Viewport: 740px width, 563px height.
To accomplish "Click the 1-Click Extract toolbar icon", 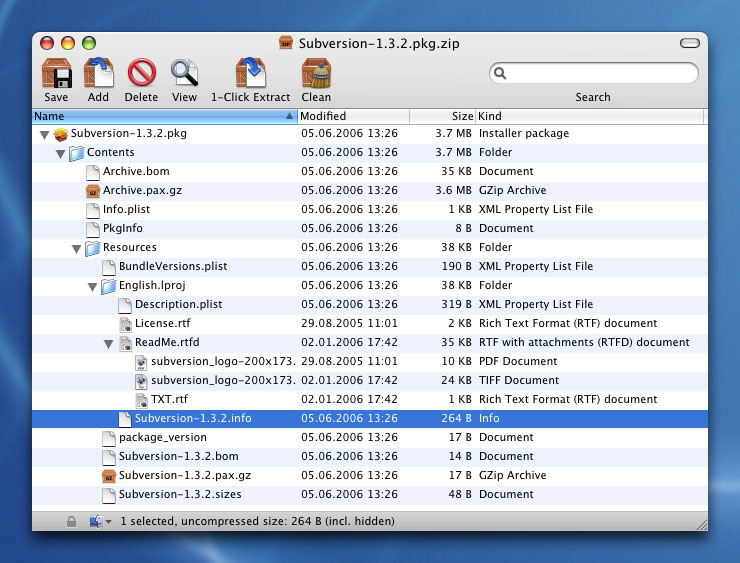I will coord(251,73).
